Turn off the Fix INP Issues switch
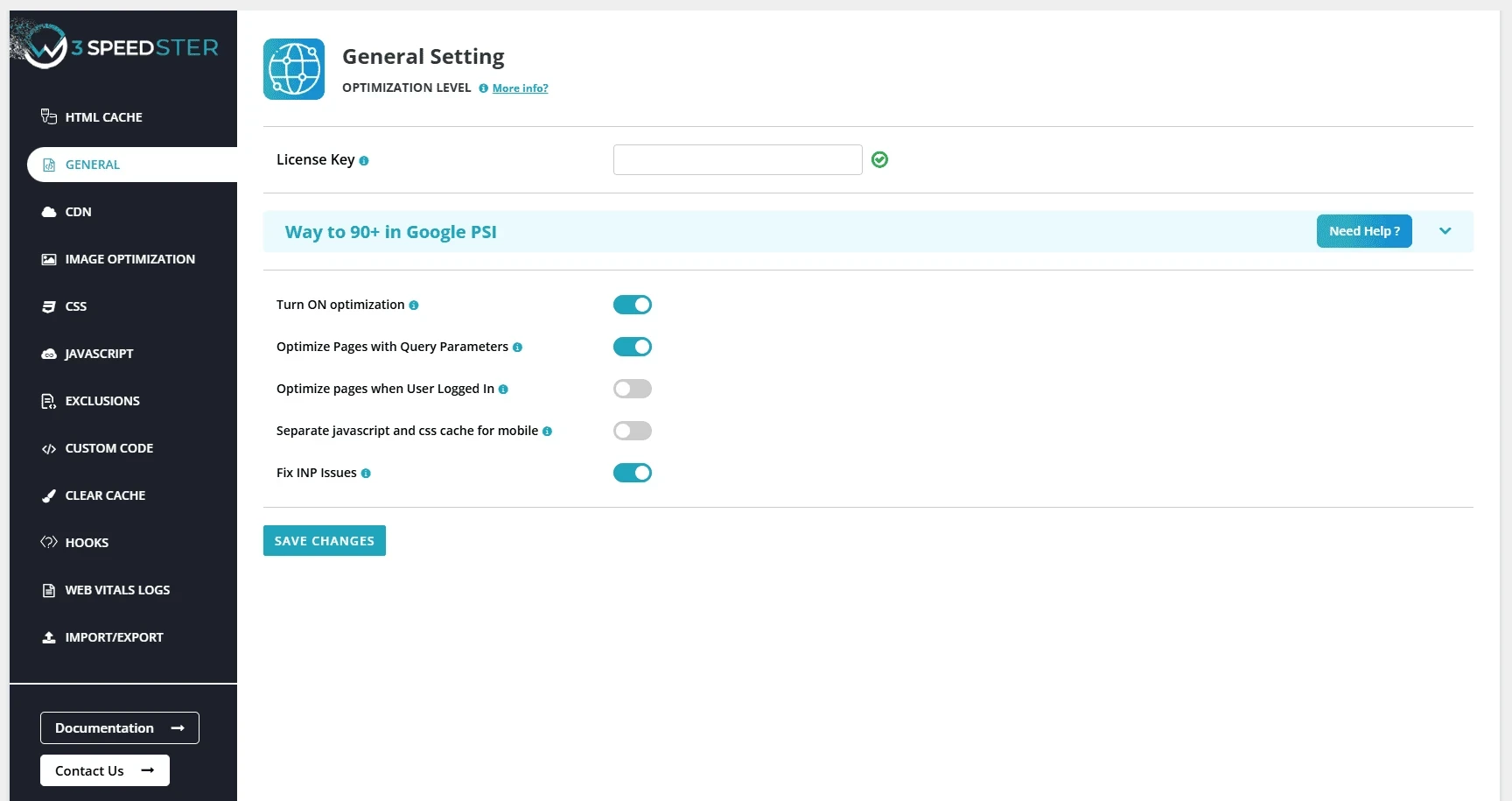Screen dimensions: 1512x801 [x=632, y=473]
